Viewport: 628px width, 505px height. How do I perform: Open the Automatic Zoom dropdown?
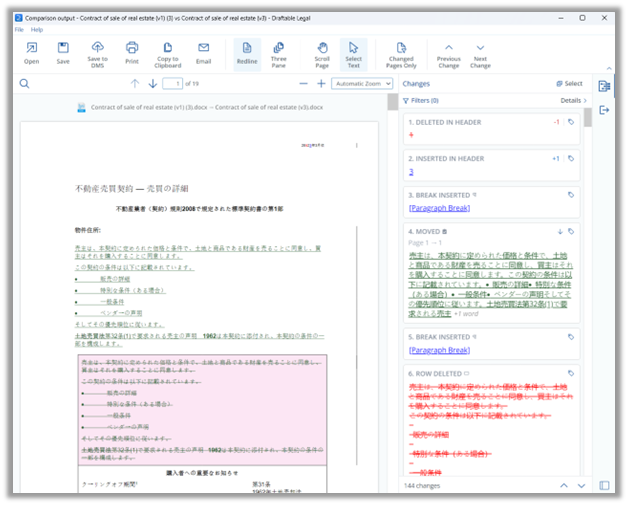[362, 84]
